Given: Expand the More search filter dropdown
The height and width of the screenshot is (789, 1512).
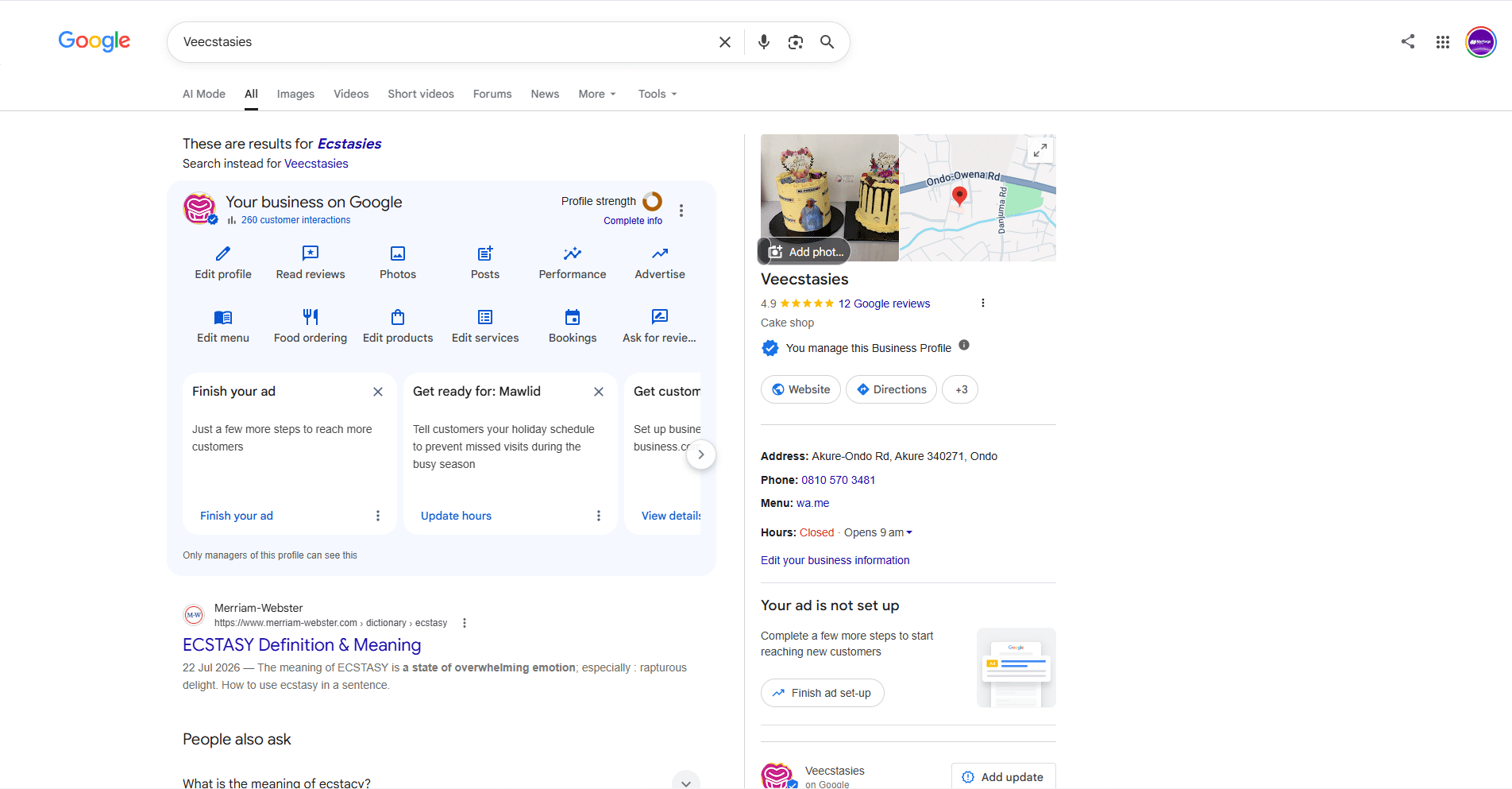Looking at the screenshot, I should pos(597,94).
